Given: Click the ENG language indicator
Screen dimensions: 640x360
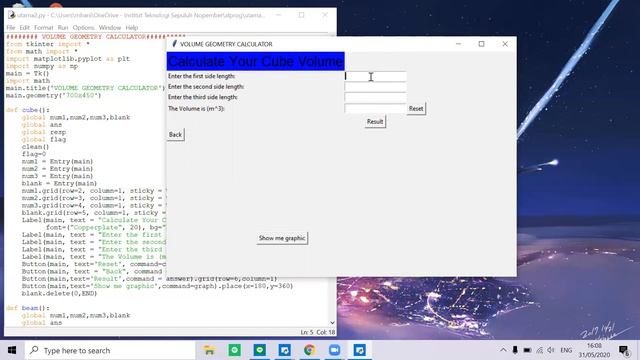Looking at the screenshot, I should pyautogui.click(x=566, y=350).
